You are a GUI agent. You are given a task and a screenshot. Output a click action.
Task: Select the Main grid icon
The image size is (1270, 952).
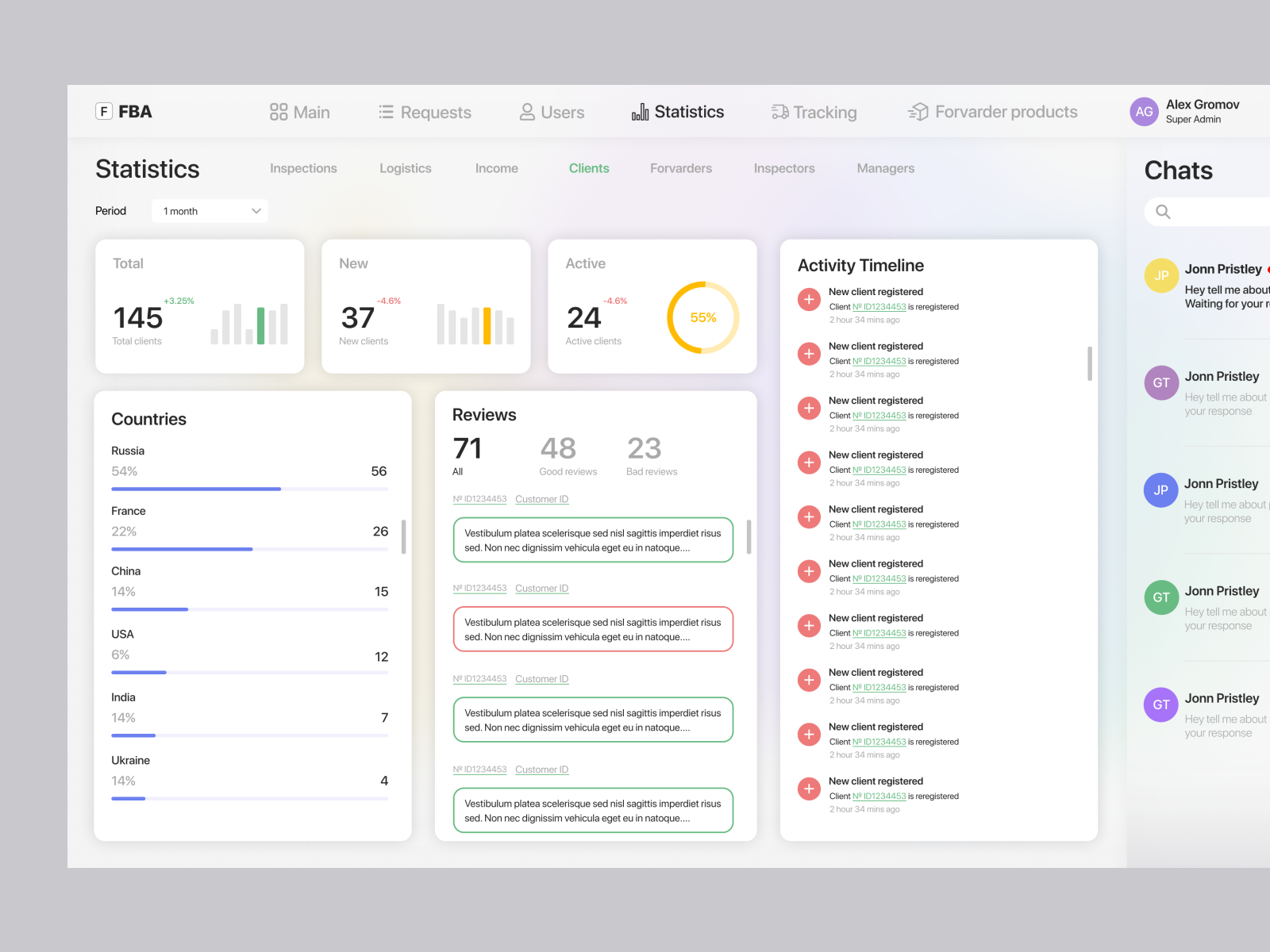(x=278, y=112)
